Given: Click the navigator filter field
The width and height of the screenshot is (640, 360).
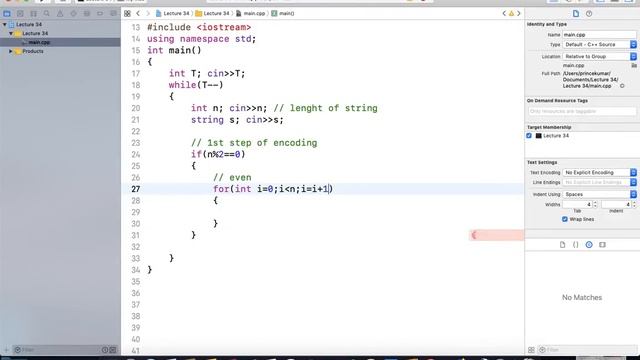Looking at the screenshot, I should tap(57, 350).
